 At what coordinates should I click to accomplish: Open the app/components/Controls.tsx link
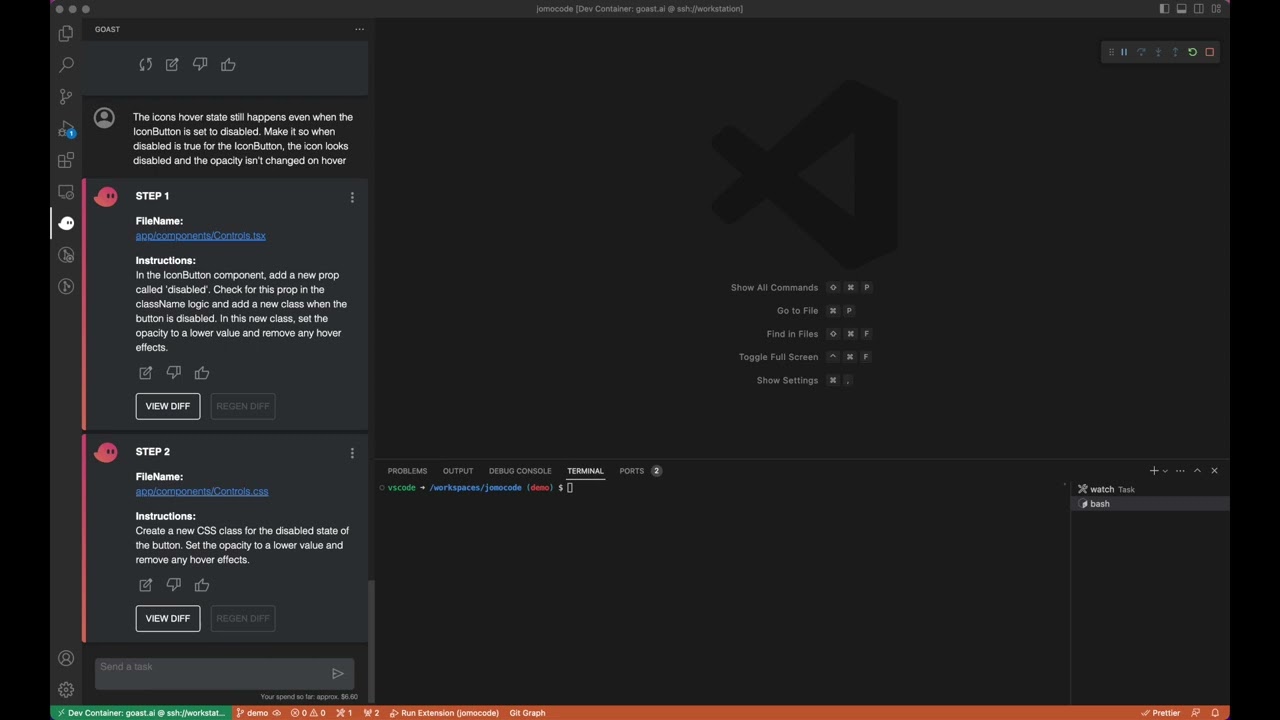(x=201, y=236)
